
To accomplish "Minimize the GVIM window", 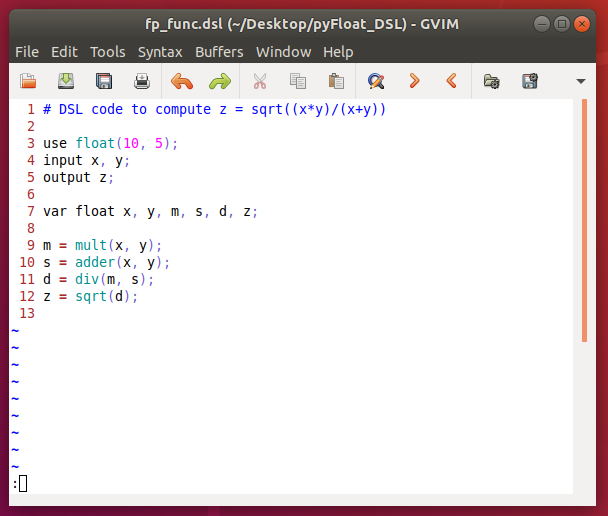I will (x=542, y=24).
